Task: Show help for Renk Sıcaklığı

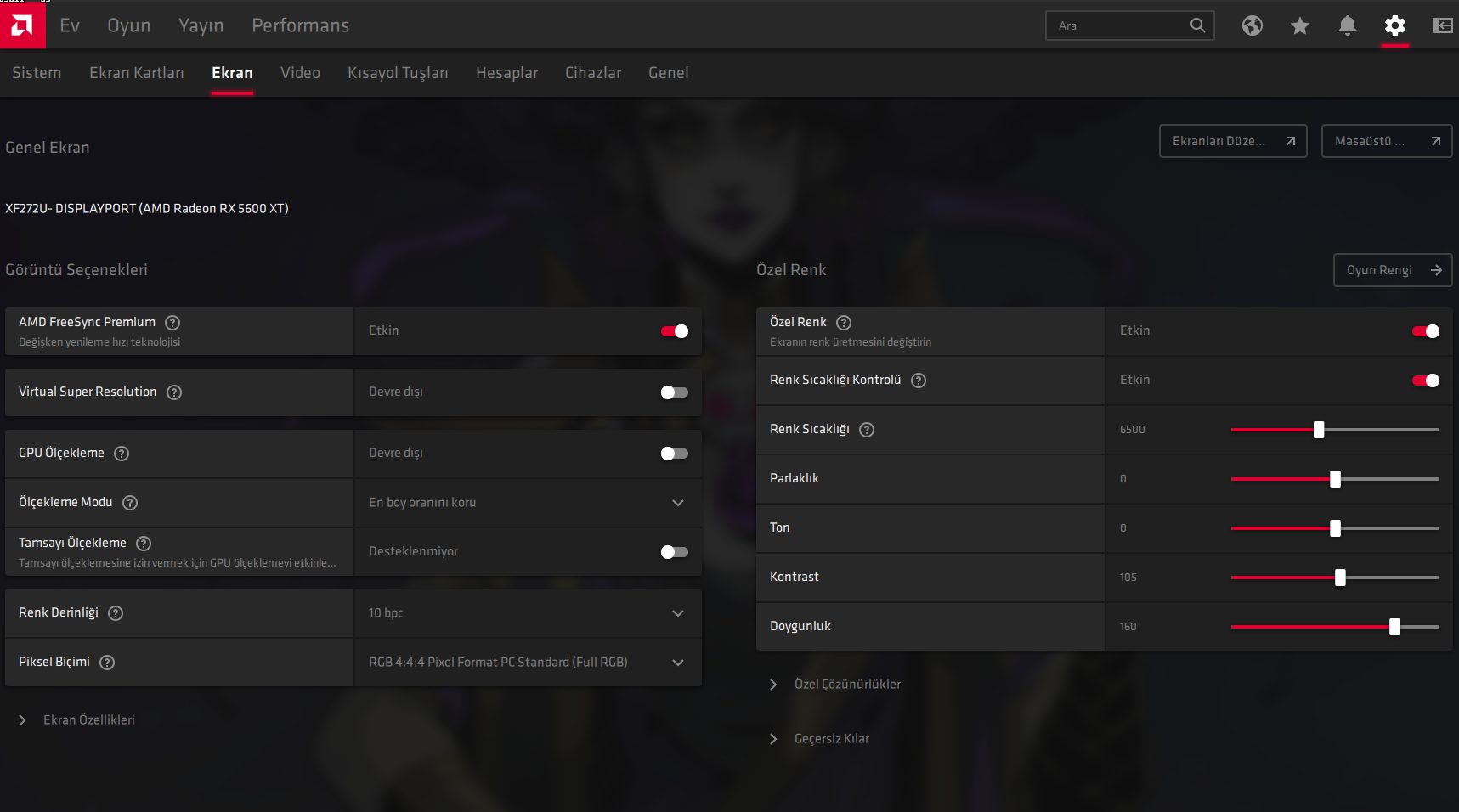Action: [x=867, y=430]
